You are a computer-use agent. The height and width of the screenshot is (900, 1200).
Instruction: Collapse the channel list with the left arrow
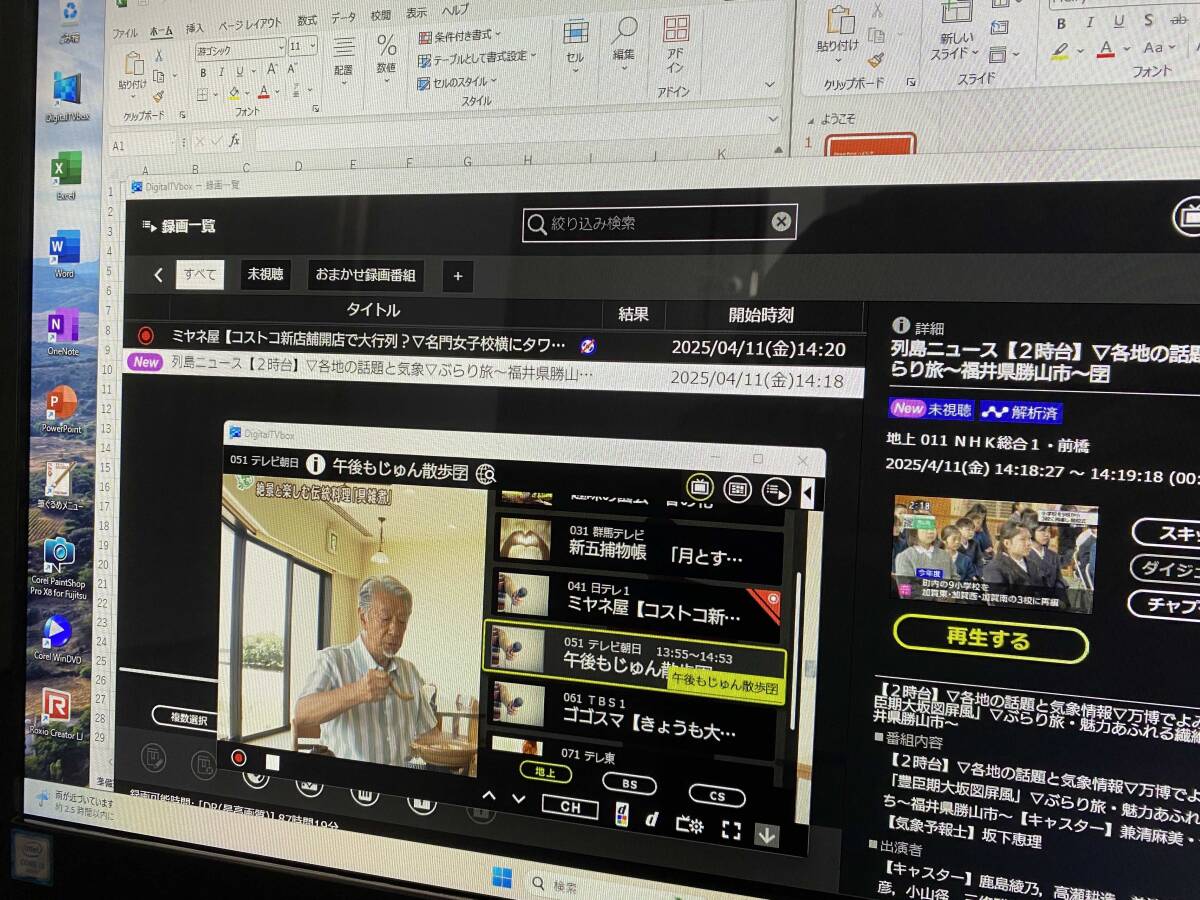808,491
